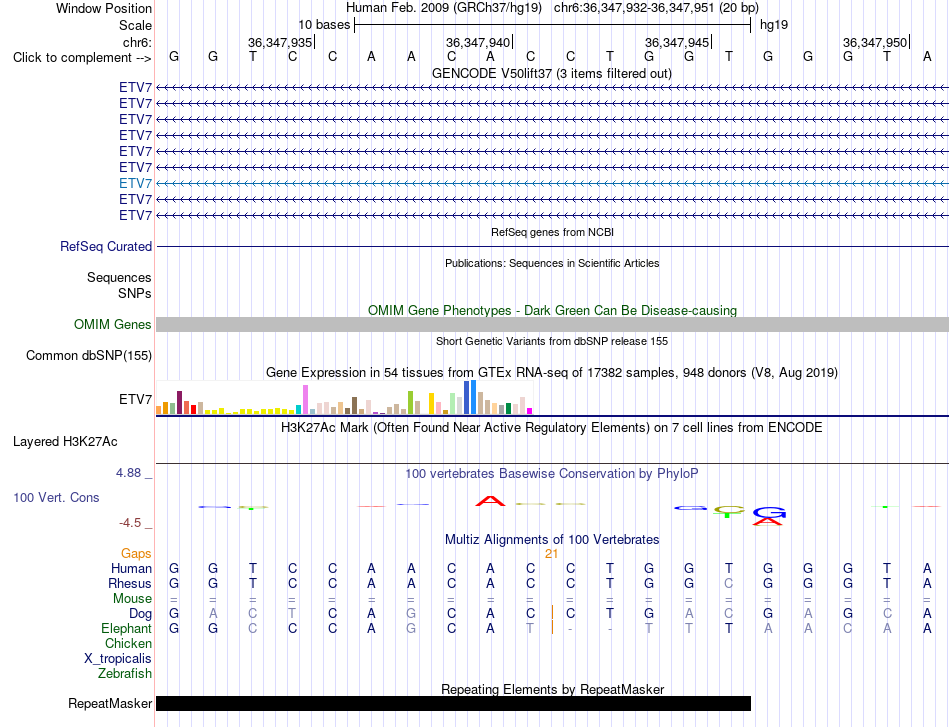Open the OMIM Gene Phenotypes track title
Image resolution: width=950 pixels, height=727 pixels.
pyautogui.click(x=552, y=310)
